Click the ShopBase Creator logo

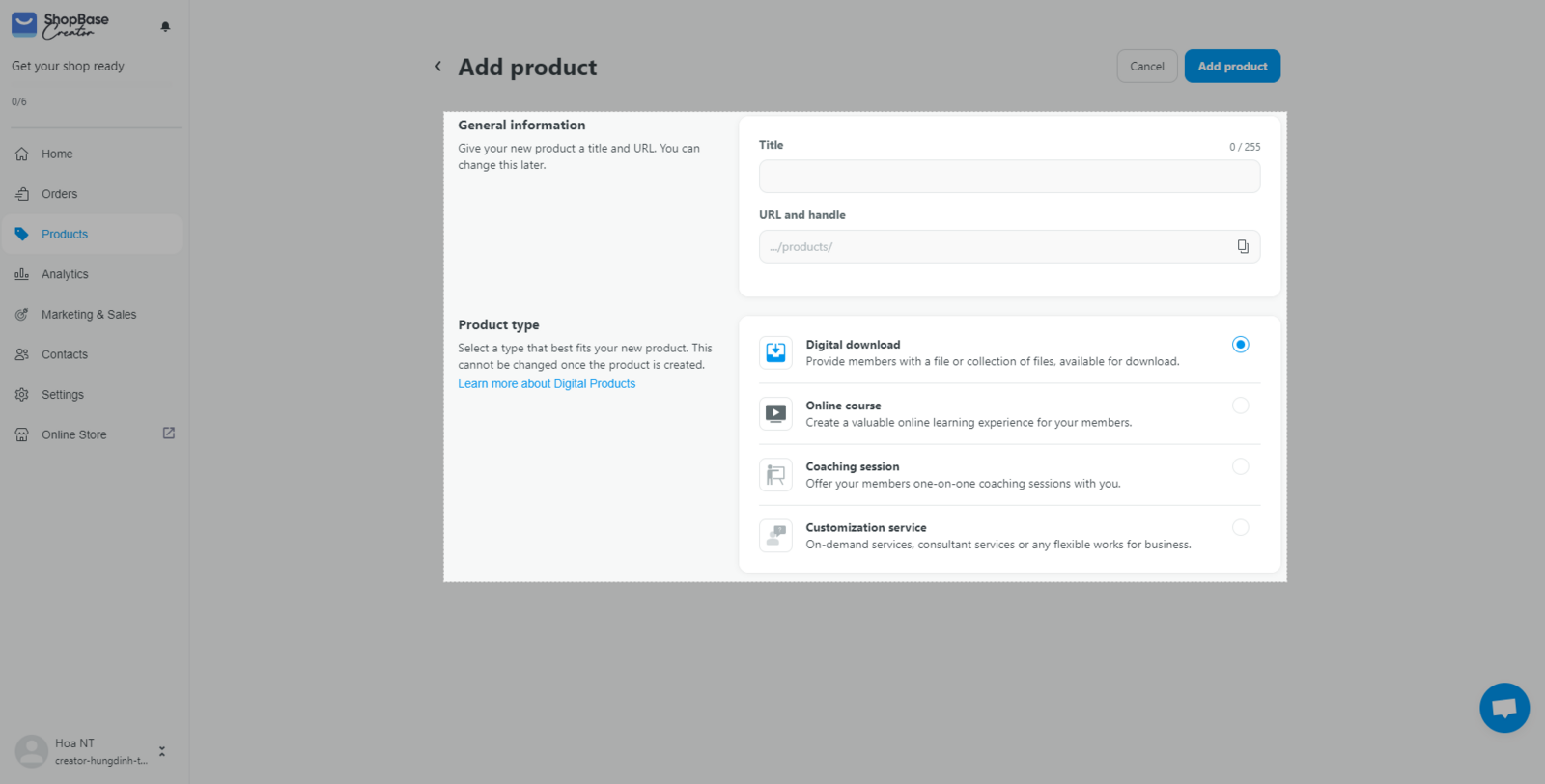[x=60, y=25]
